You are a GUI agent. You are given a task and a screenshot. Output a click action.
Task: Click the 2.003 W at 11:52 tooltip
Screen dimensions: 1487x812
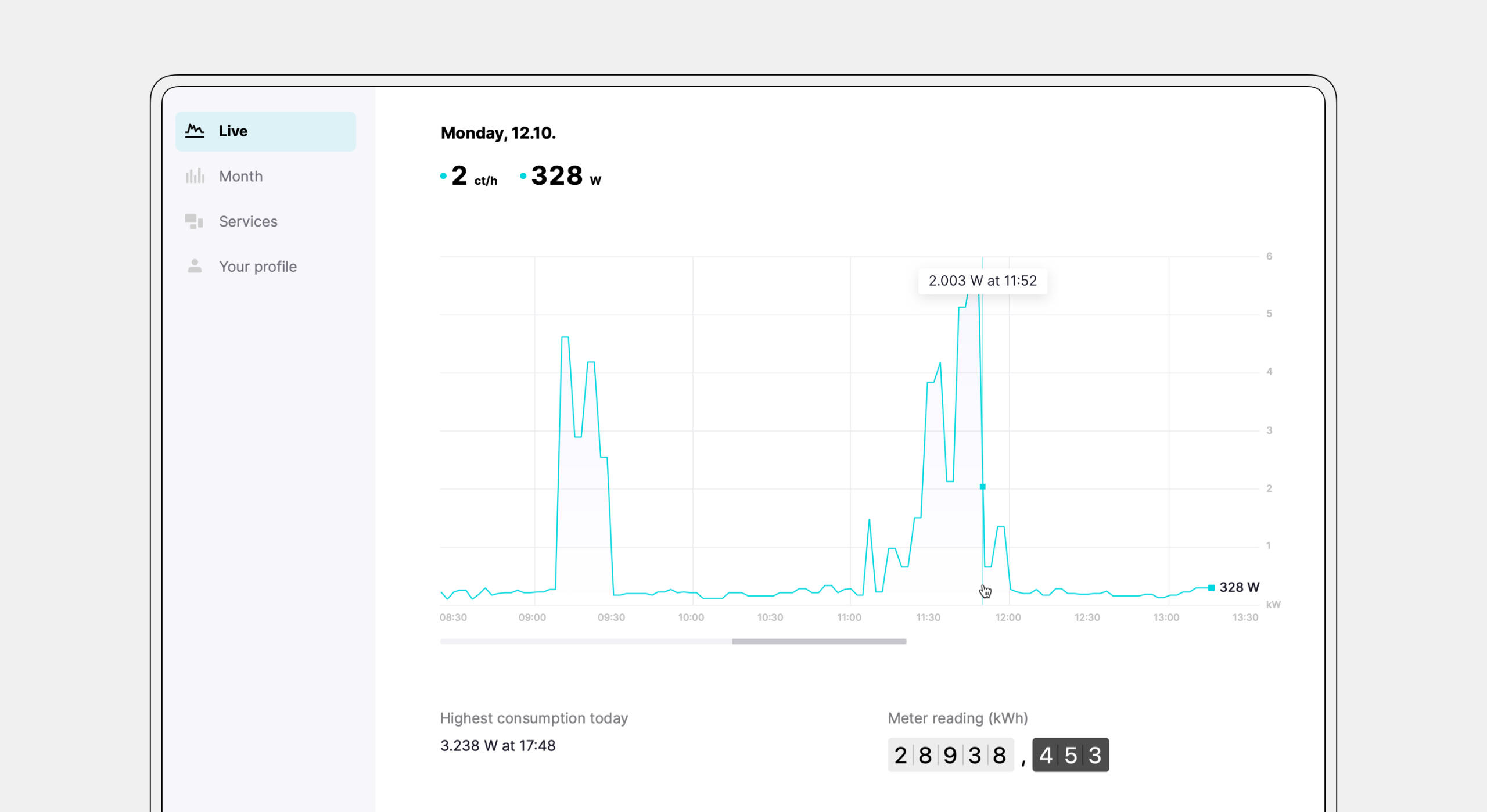click(x=982, y=281)
